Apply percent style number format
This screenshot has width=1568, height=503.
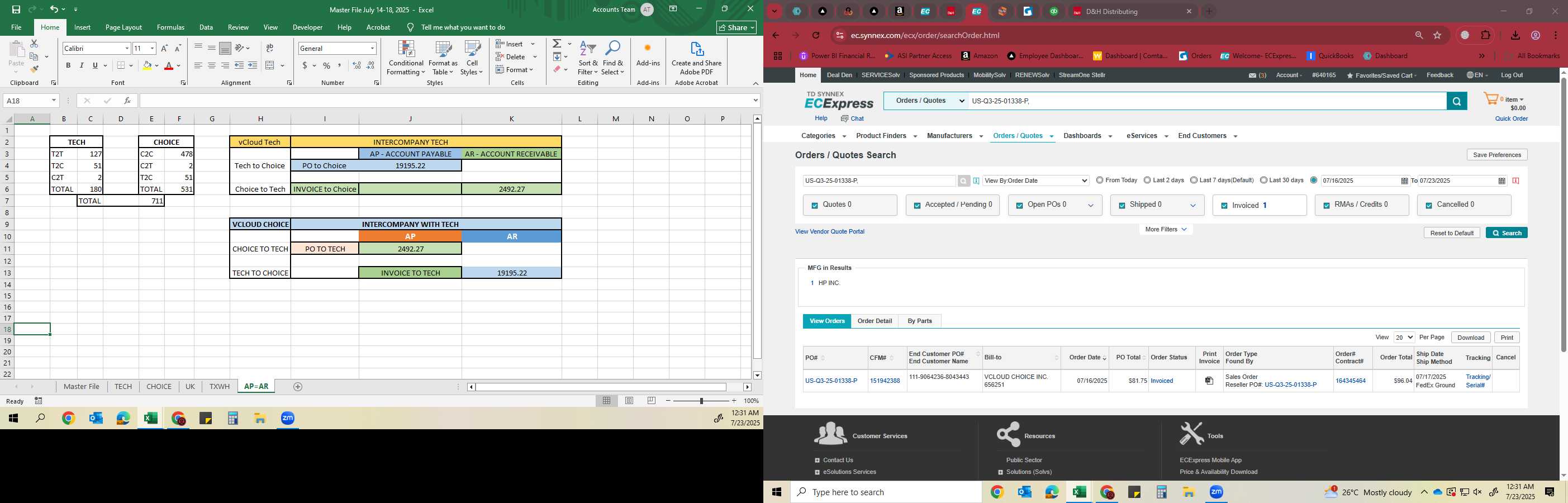(327, 65)
